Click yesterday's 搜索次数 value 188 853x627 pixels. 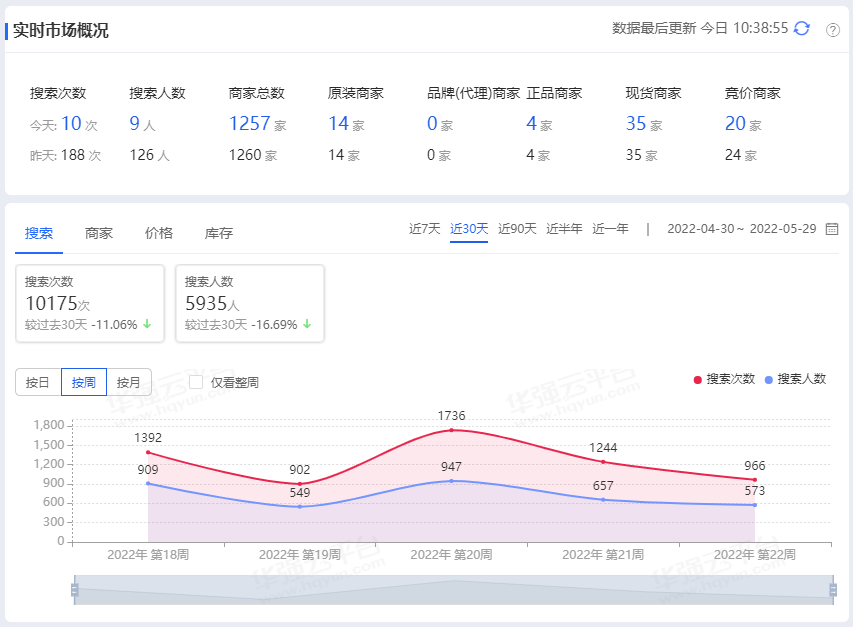pos(73,155)
